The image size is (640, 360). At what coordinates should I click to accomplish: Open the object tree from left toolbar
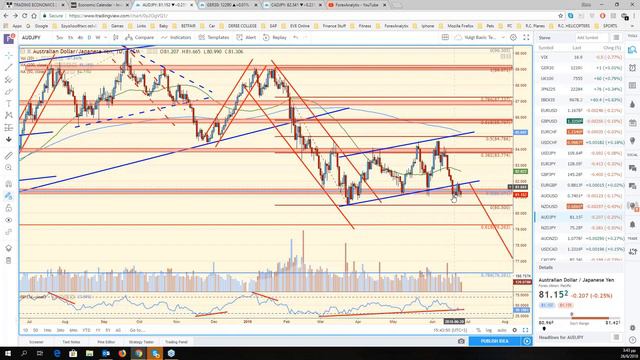point(9,248)
